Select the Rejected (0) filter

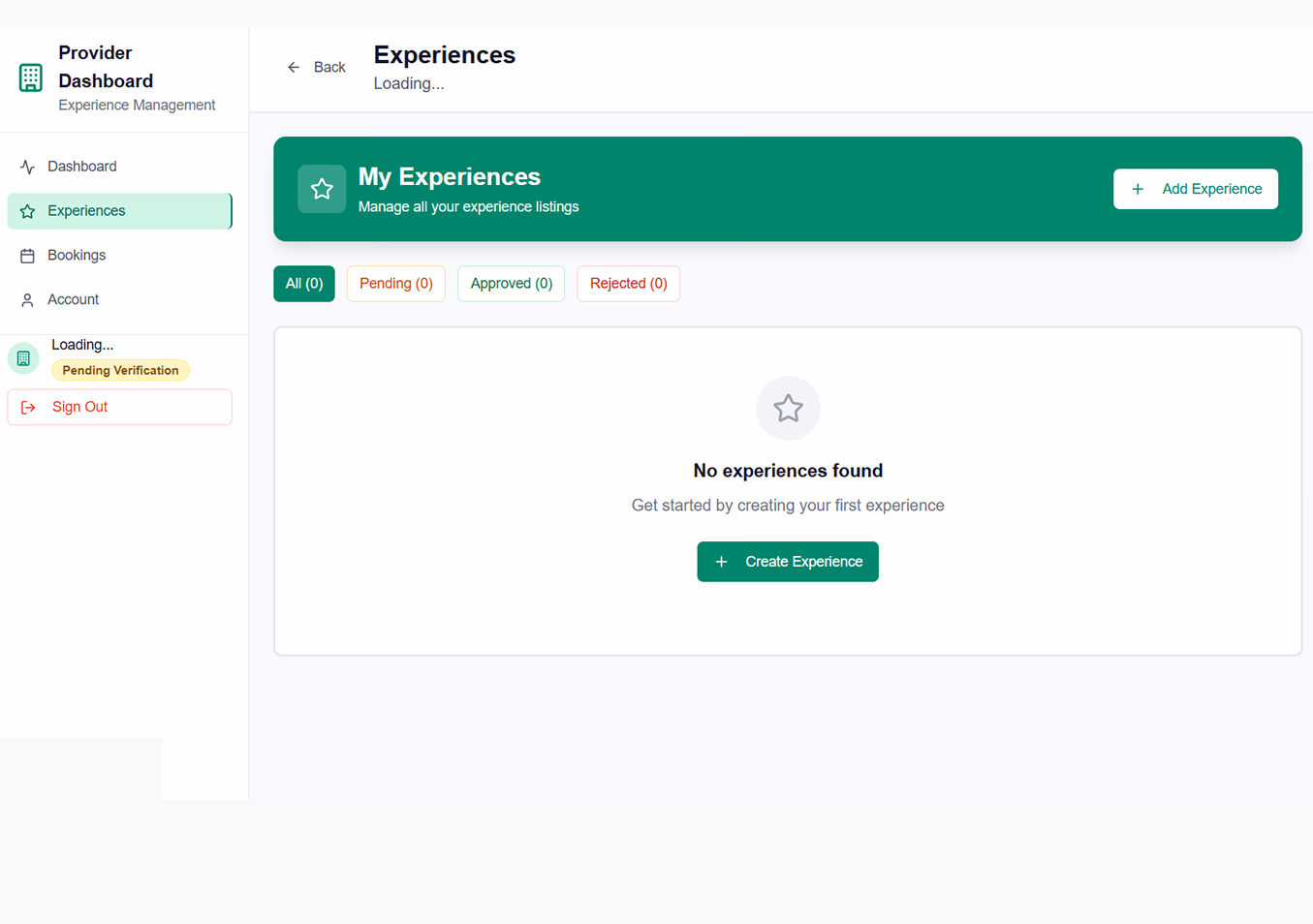click(x=628, y=283)
